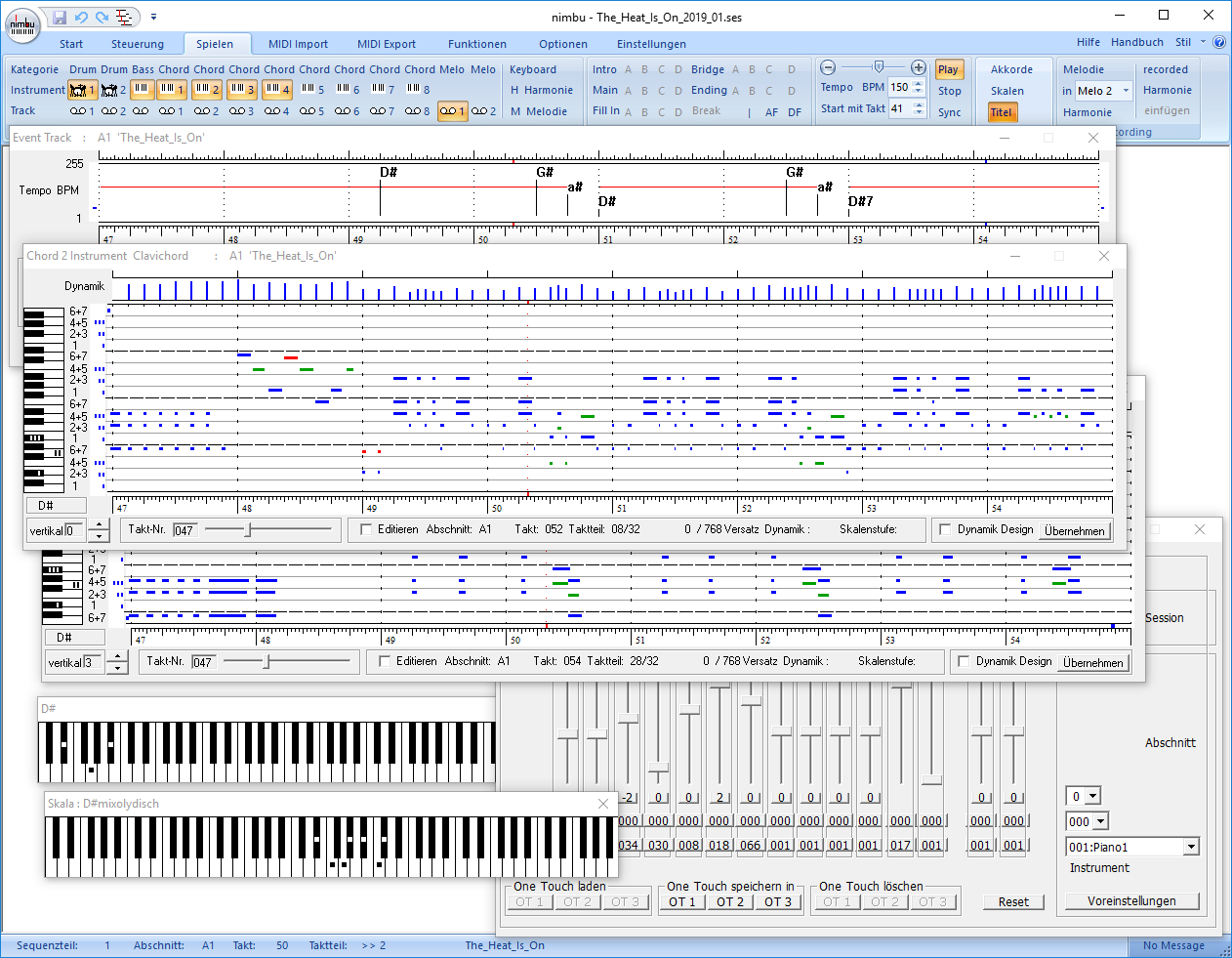Open the Funktionen tab
This screenshot has width=1232, height=958.
pos(477,44)
